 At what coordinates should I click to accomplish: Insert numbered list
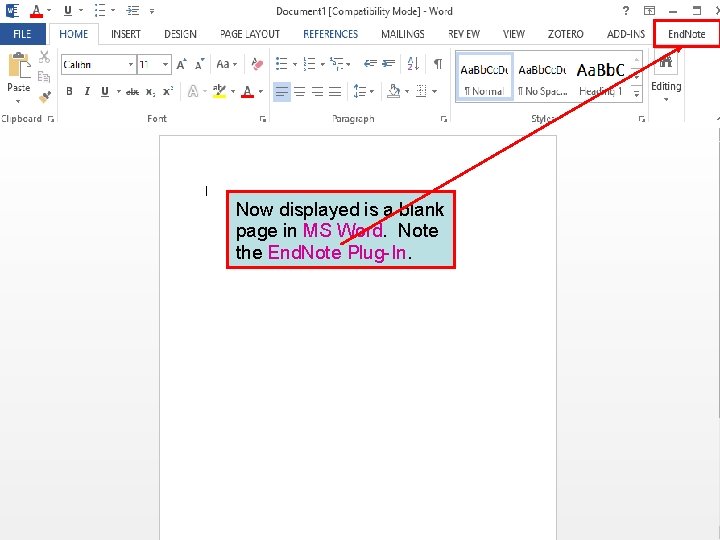(309, 64)
